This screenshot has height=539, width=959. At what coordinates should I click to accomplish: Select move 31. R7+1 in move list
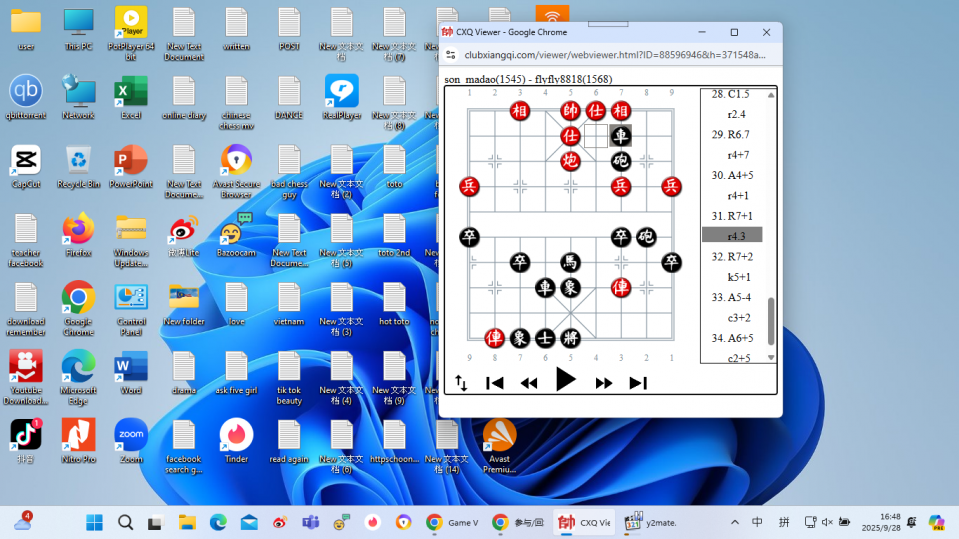pos(732,216)
